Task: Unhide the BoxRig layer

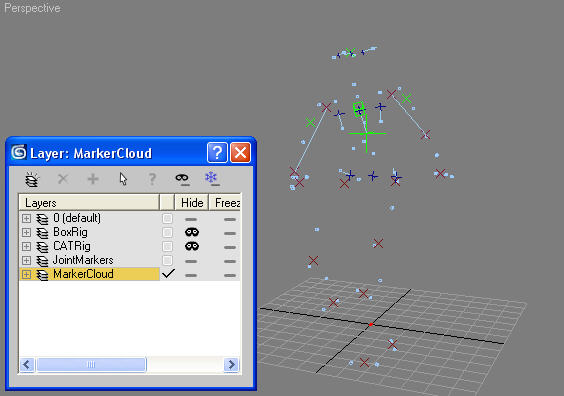Action: pyautogui.click(x=192, y=232)
